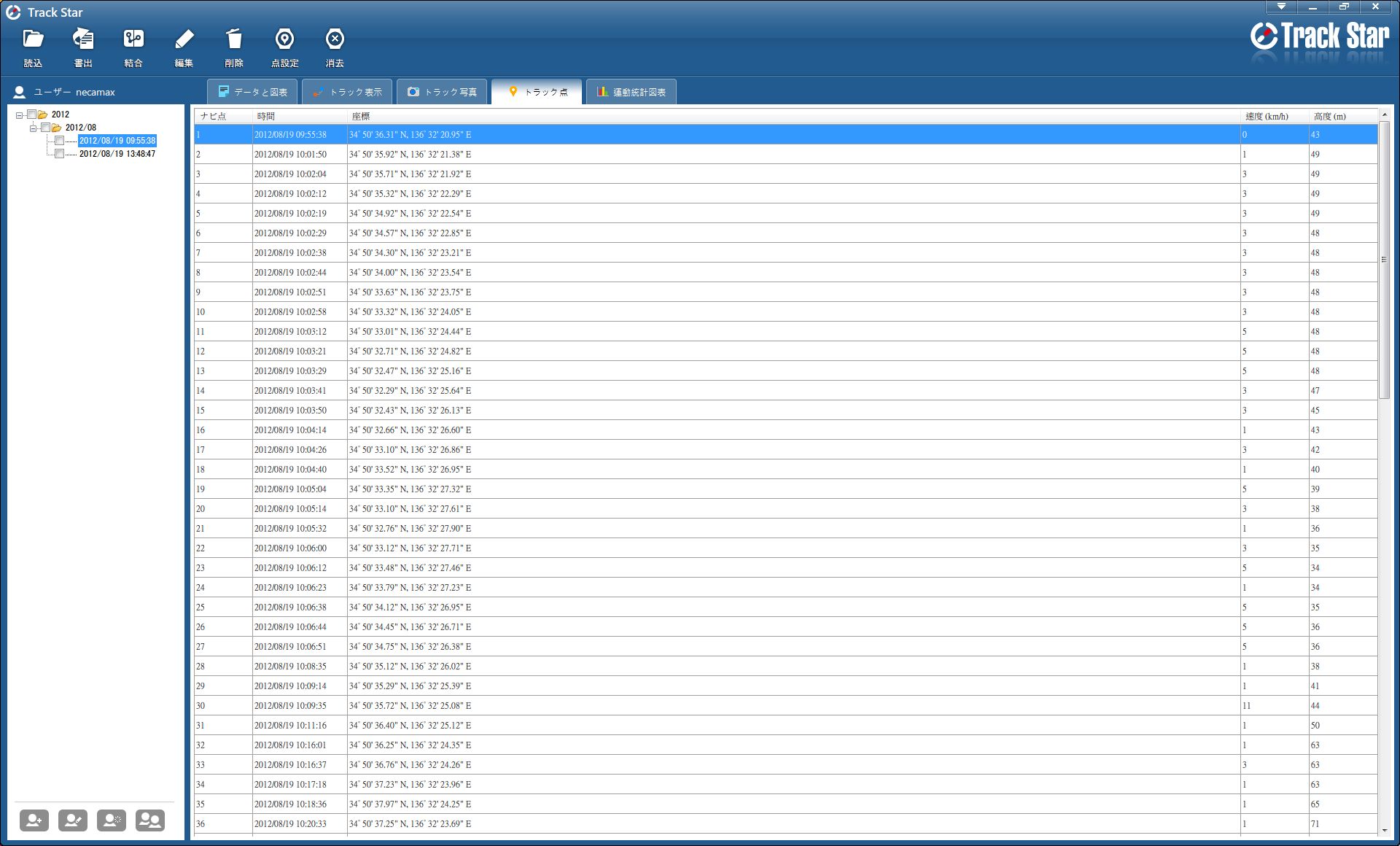
Task: Click the edit user icon
Action: tap(73, 820)
